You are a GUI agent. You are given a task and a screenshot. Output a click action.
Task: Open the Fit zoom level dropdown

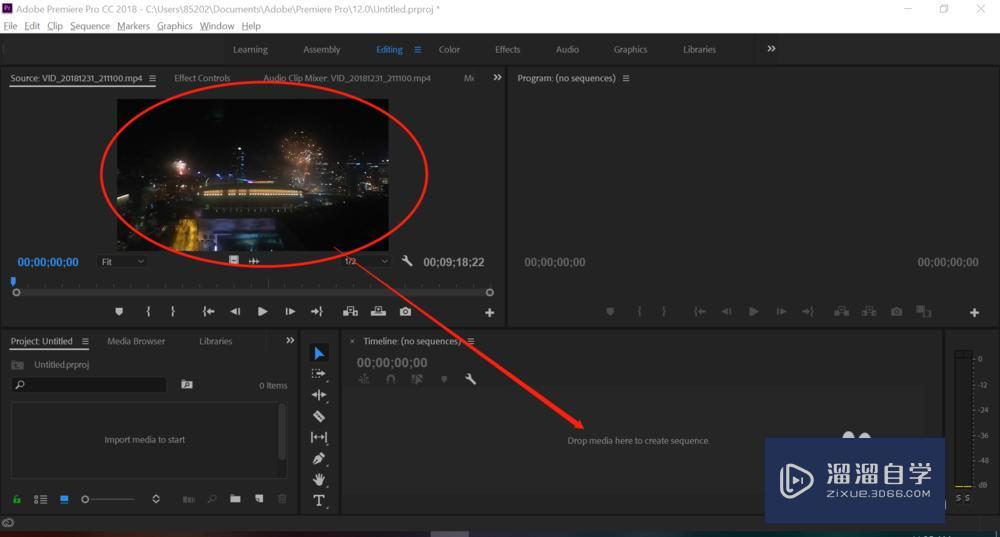(122, 261)
